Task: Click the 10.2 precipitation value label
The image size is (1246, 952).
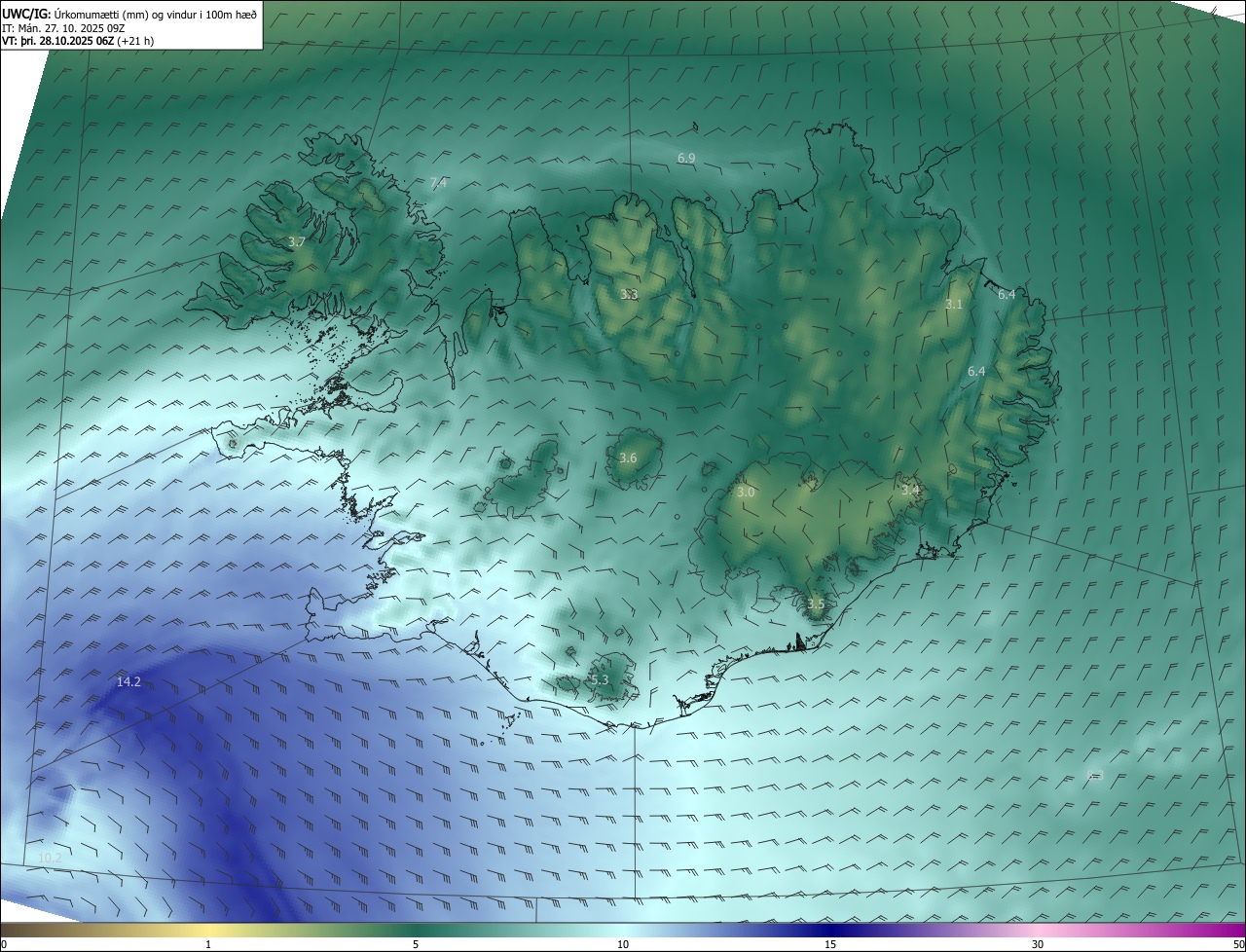Action: coord(50,858)
